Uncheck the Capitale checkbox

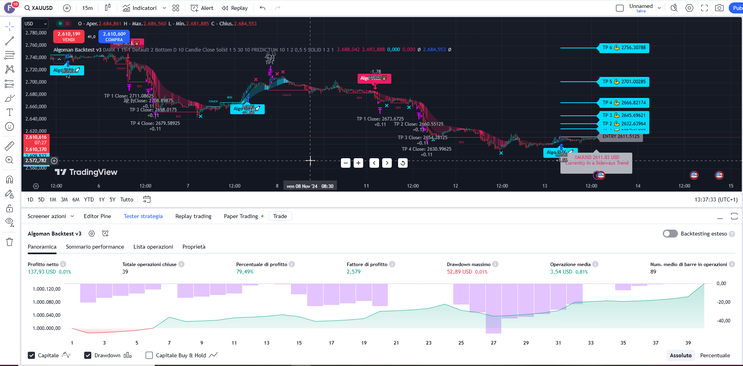click(x=31, y=355)
